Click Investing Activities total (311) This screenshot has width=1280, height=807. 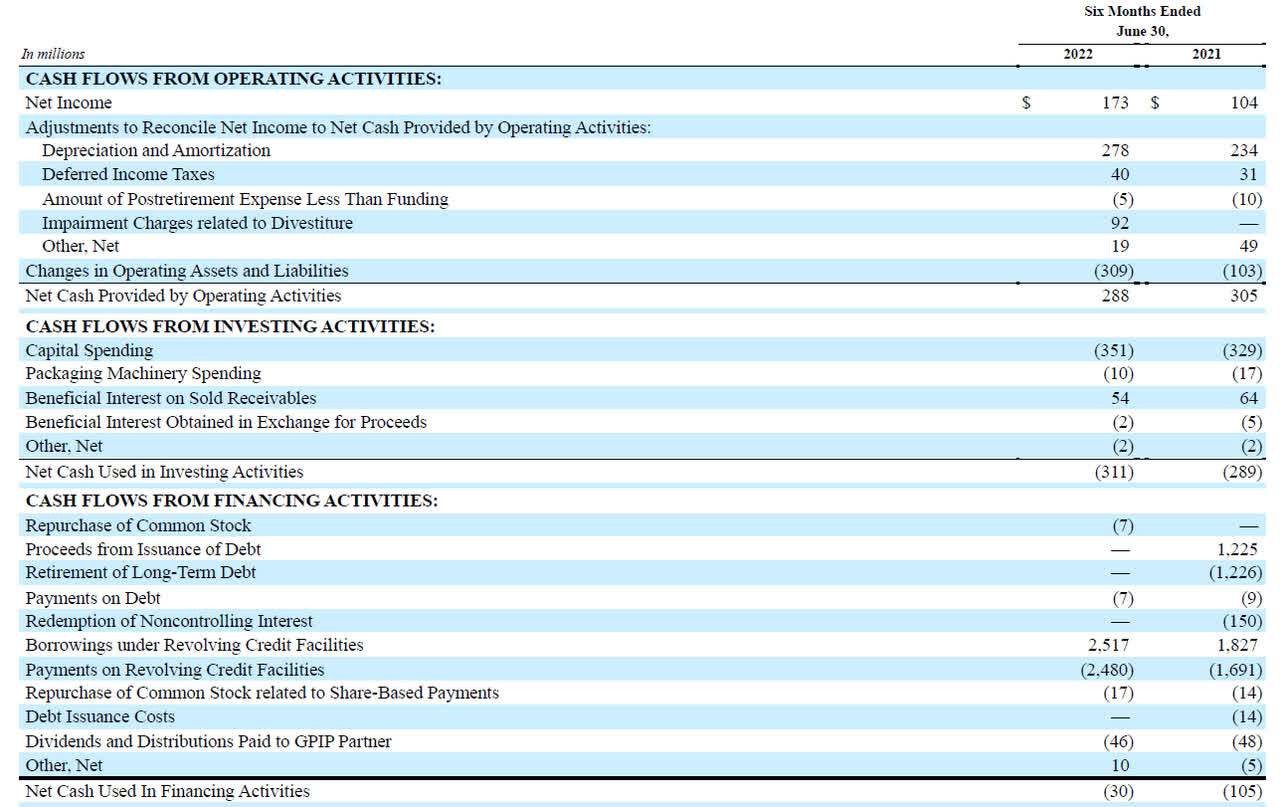click(x=1114, y=472)
